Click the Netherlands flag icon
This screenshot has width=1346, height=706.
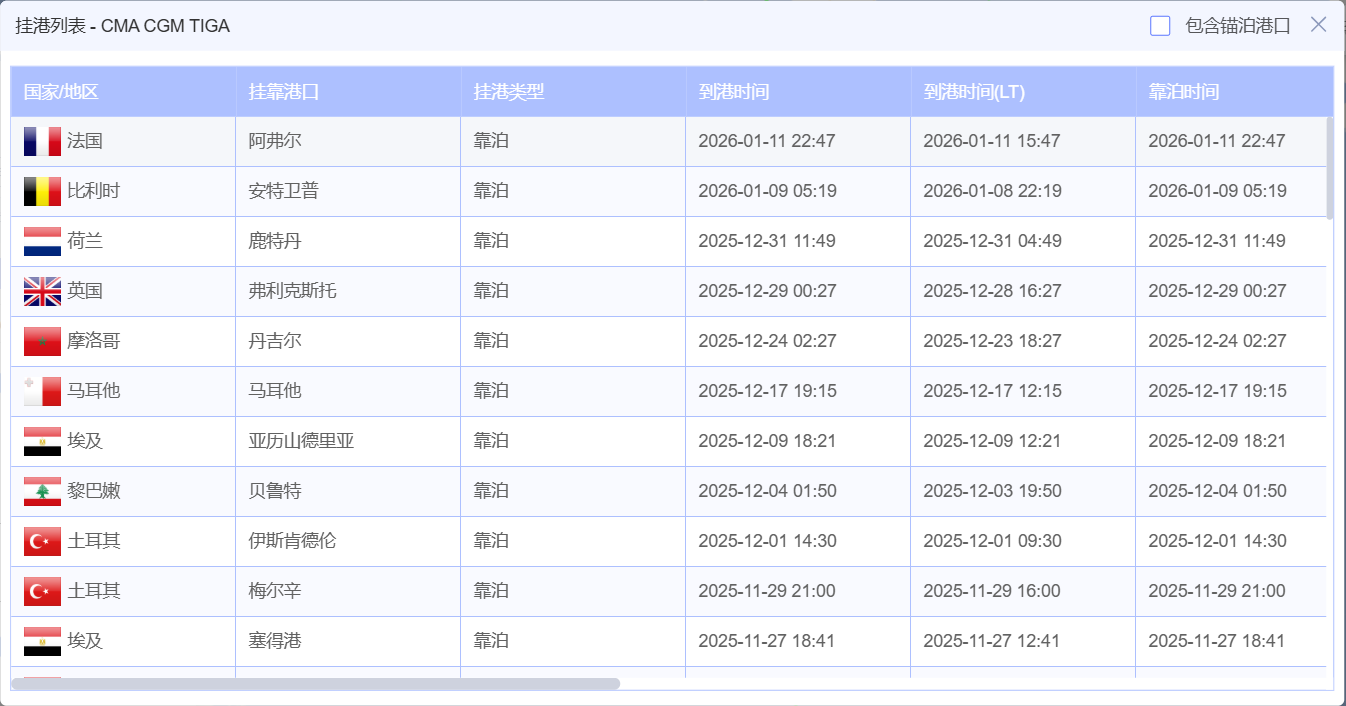click(x=42, y=241)
